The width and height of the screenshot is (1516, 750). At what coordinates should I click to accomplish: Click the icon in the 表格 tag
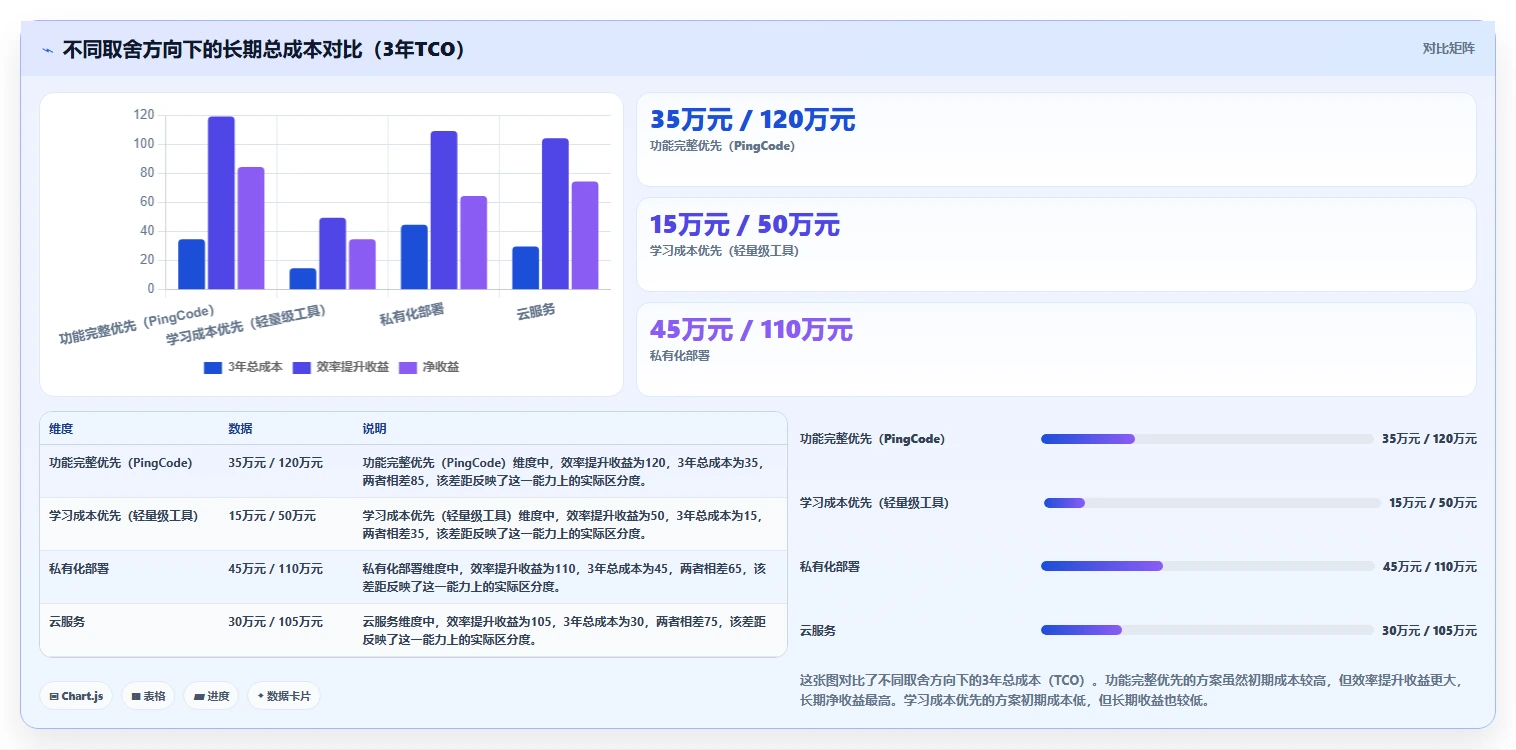tap(136, 696)
